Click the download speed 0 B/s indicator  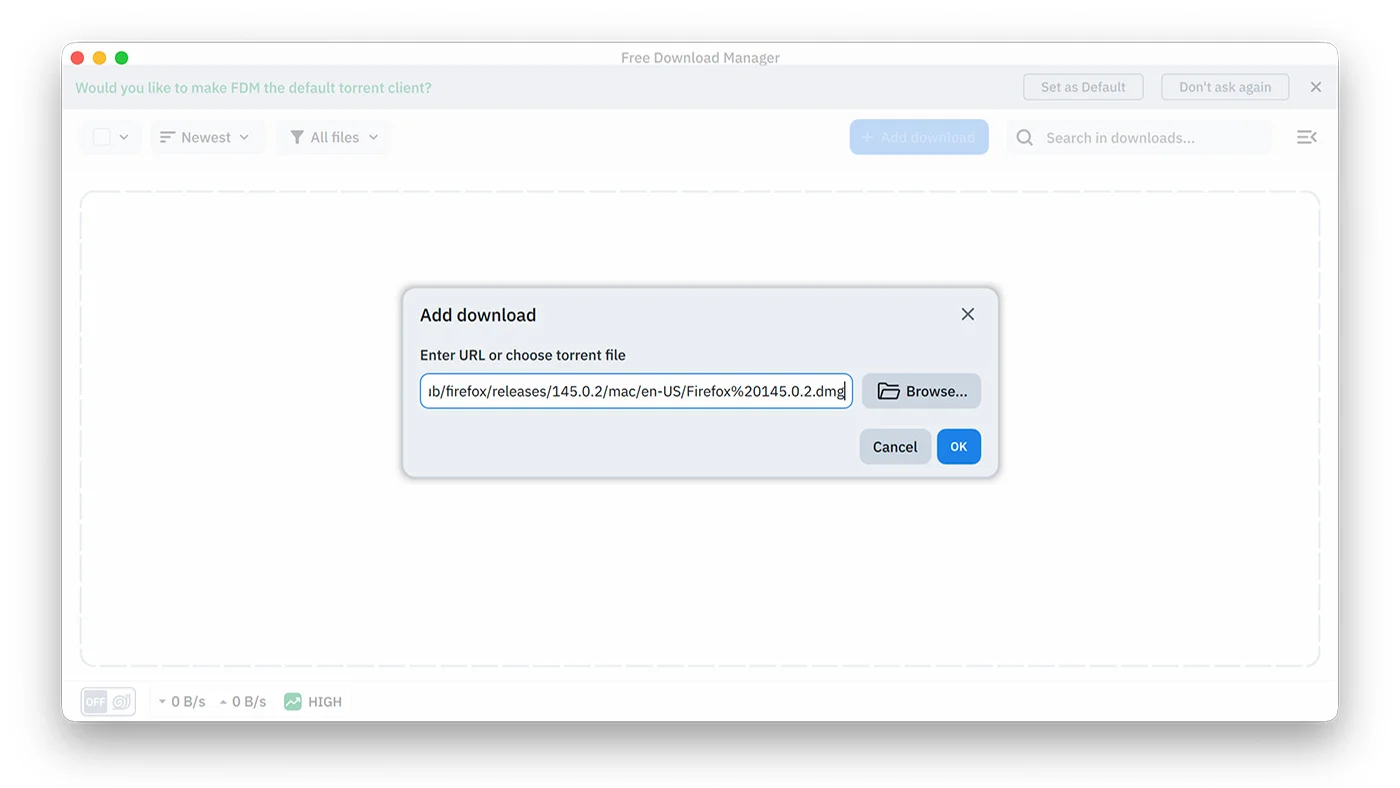click(182, 702)
